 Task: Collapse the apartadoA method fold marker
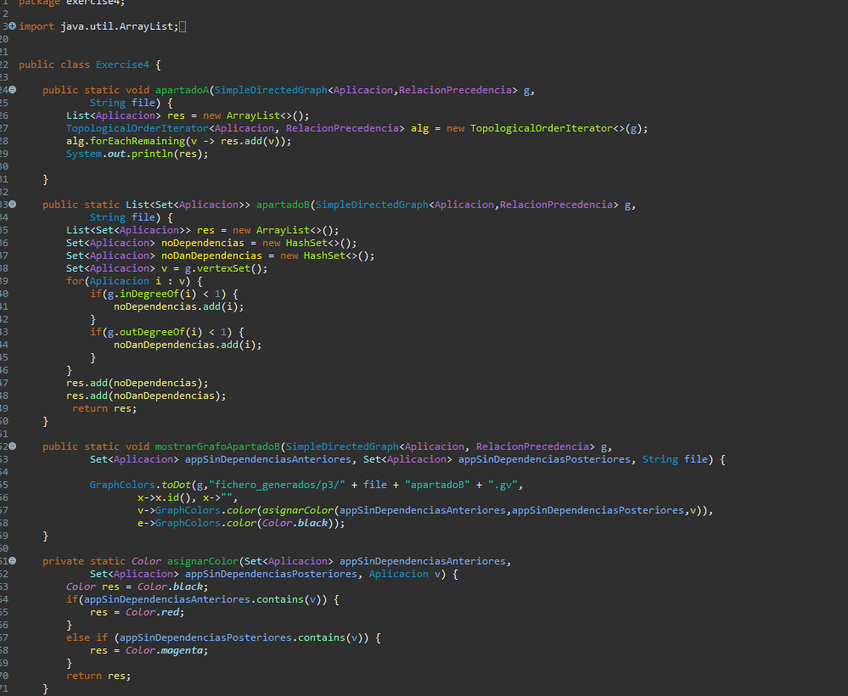coord(11,90)
